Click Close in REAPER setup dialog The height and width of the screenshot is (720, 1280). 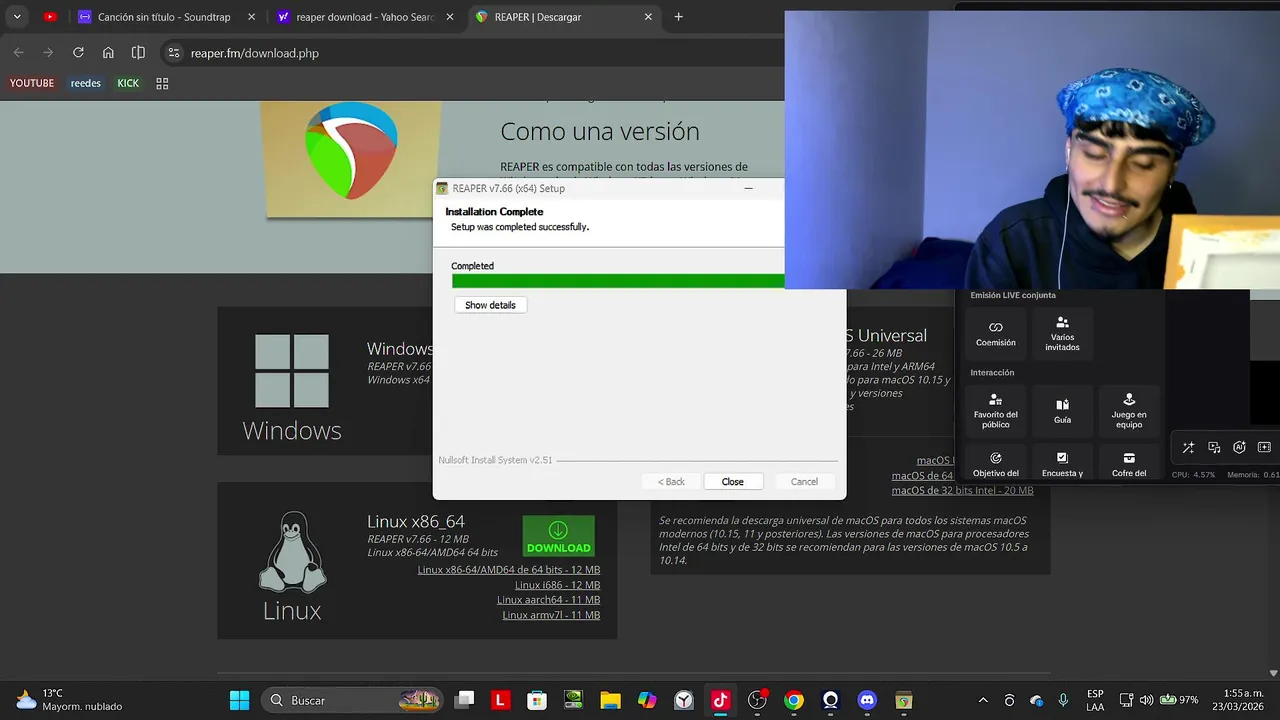(732, 482)
